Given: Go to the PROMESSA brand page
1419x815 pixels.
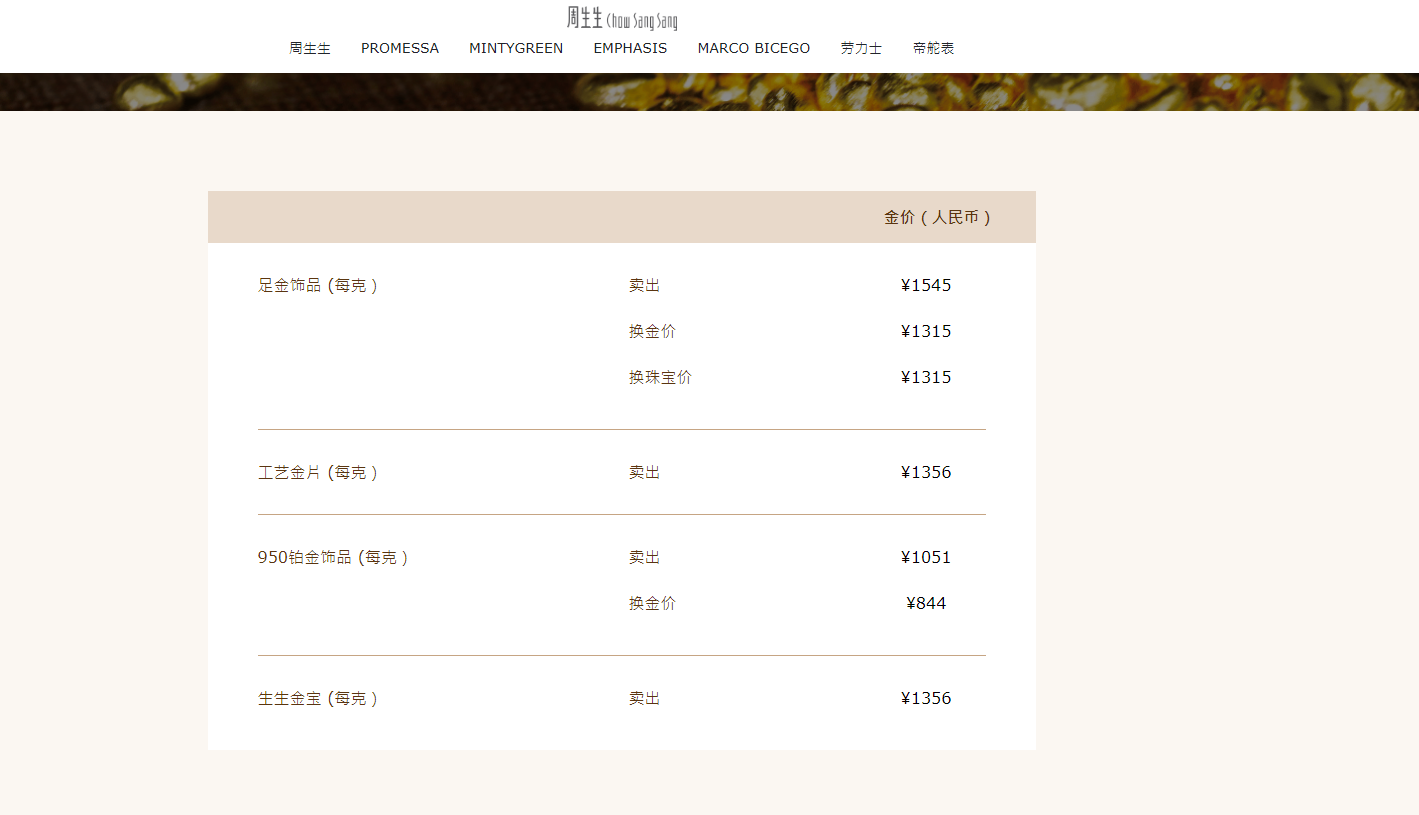Looking at the screenshot, I should click(x=400, y=48).
